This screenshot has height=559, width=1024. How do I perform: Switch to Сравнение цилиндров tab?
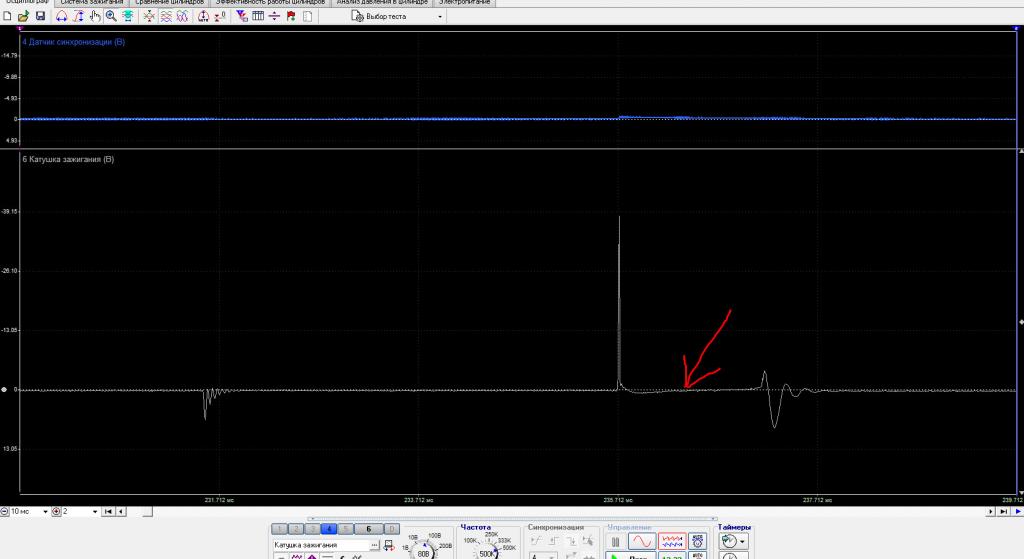[x=169, y=3]
